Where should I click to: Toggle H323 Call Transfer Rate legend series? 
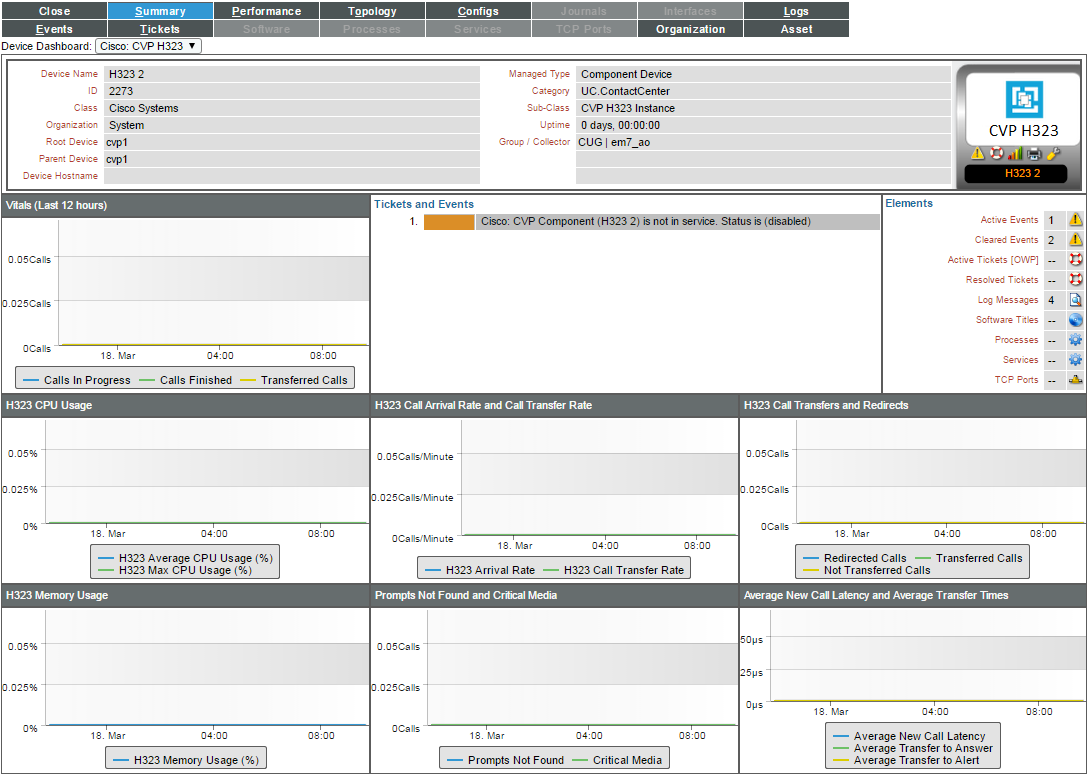[x=613, y=570]
